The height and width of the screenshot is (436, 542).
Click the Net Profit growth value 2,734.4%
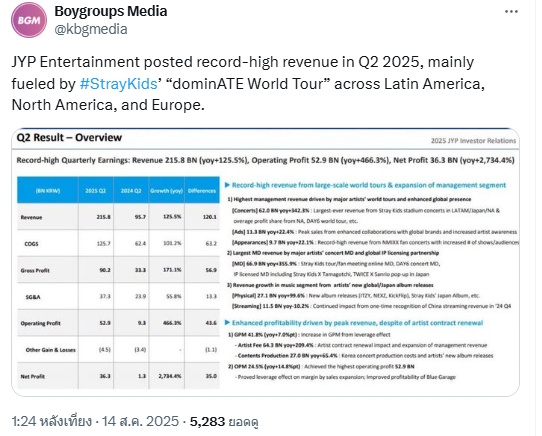[x=170, y=376]
